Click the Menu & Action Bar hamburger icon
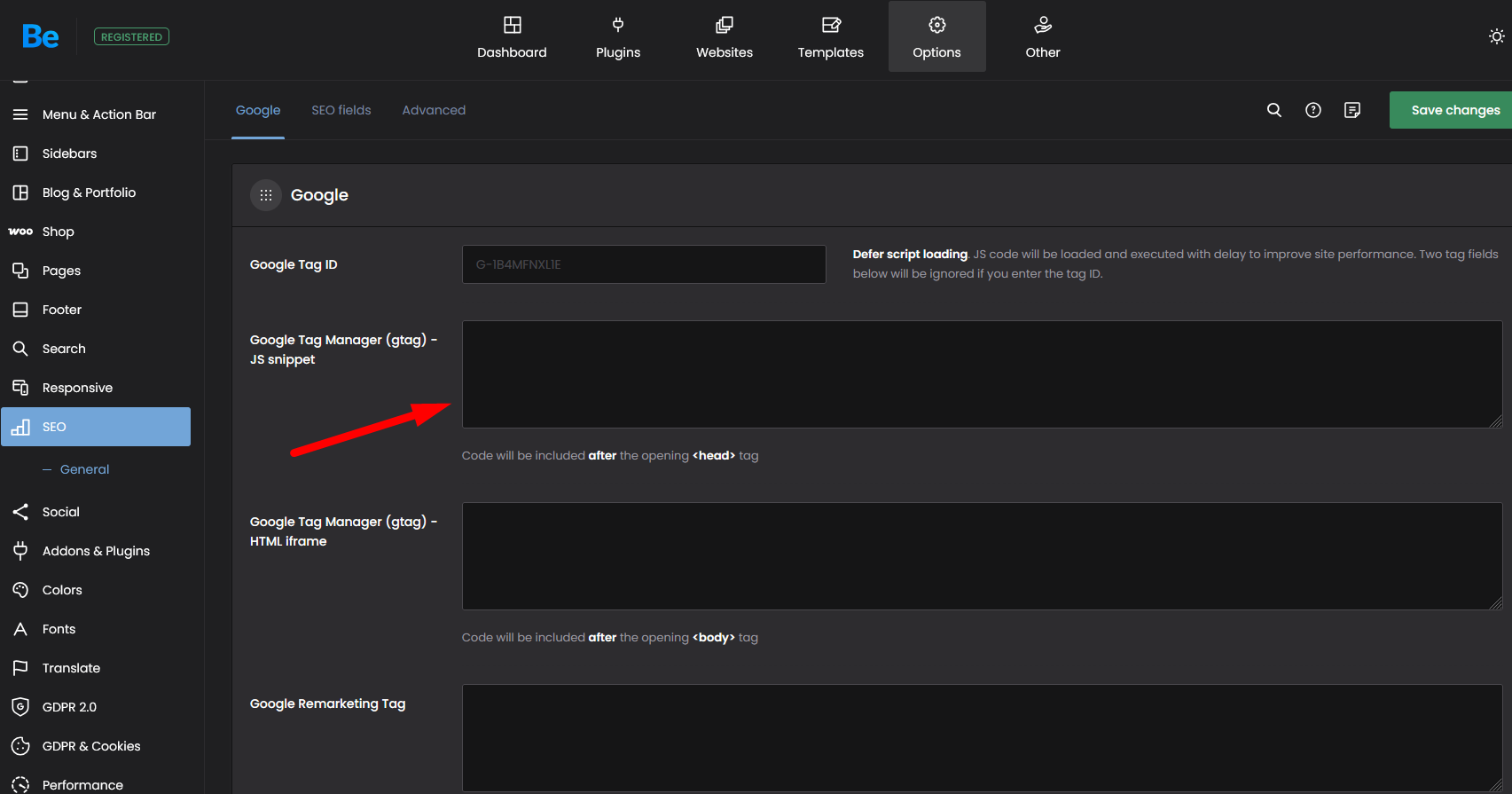 [20, 114]
